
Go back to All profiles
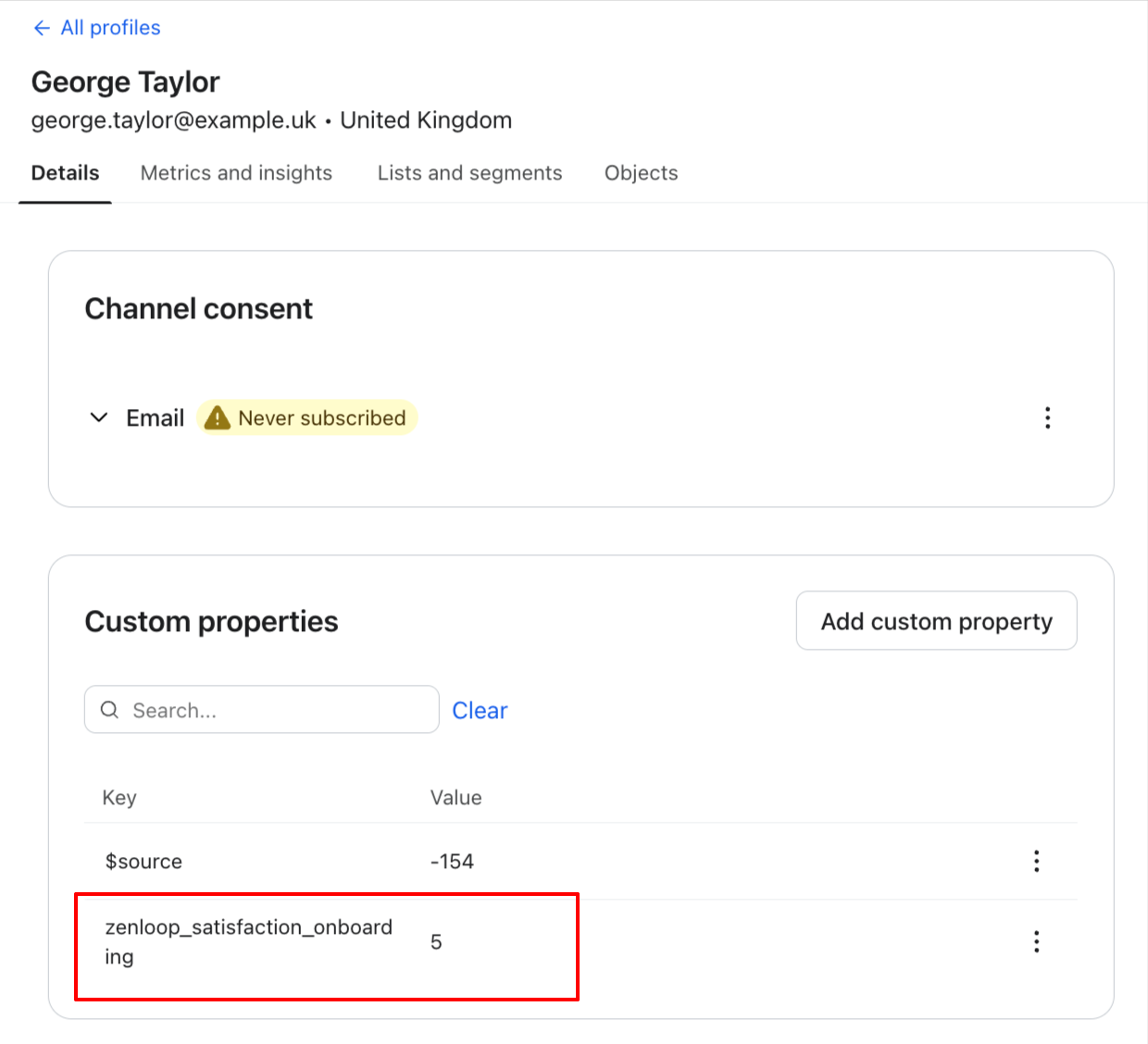(x=96, y=28)
